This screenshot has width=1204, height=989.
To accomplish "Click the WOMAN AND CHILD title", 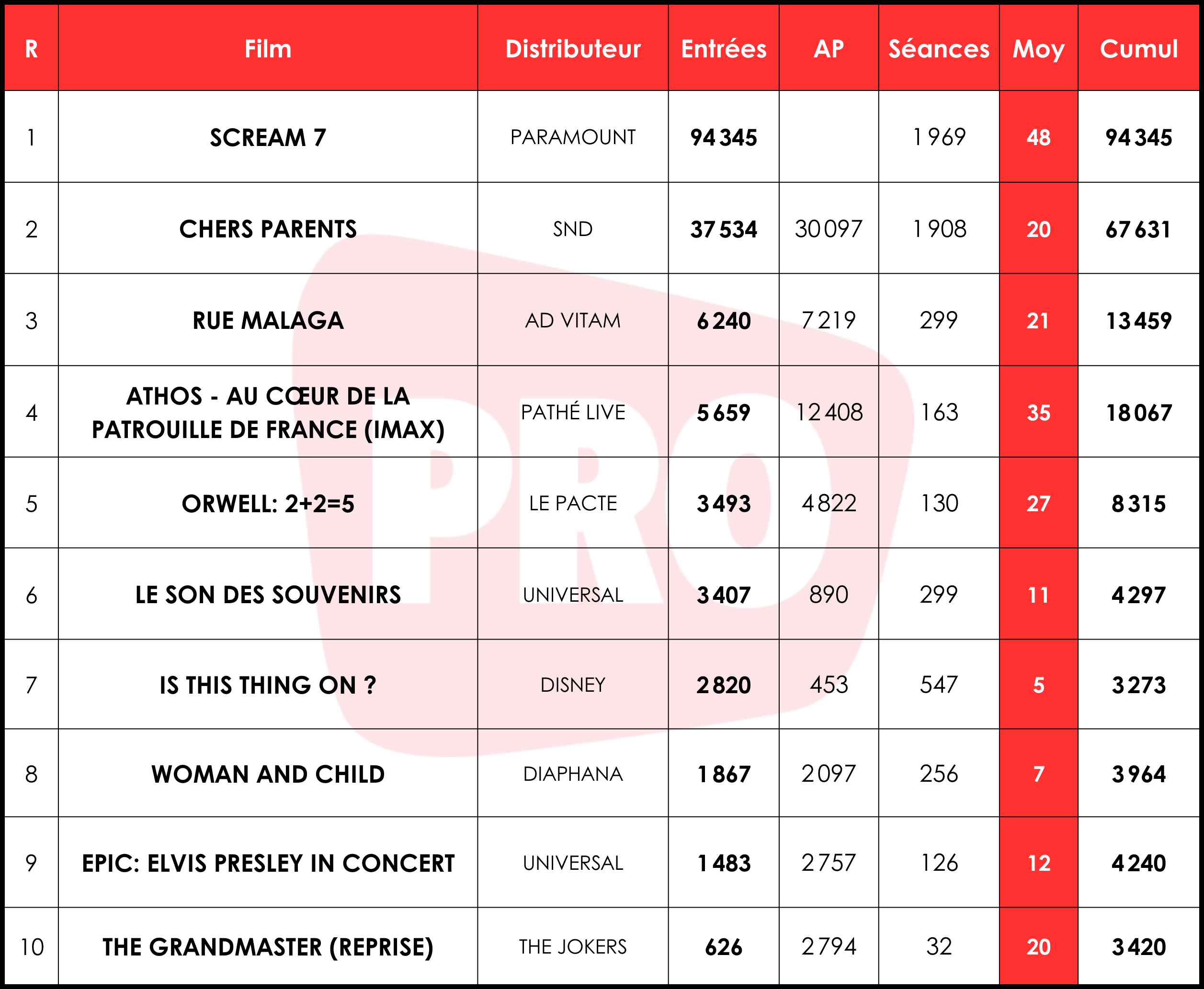I will point(268,774).
